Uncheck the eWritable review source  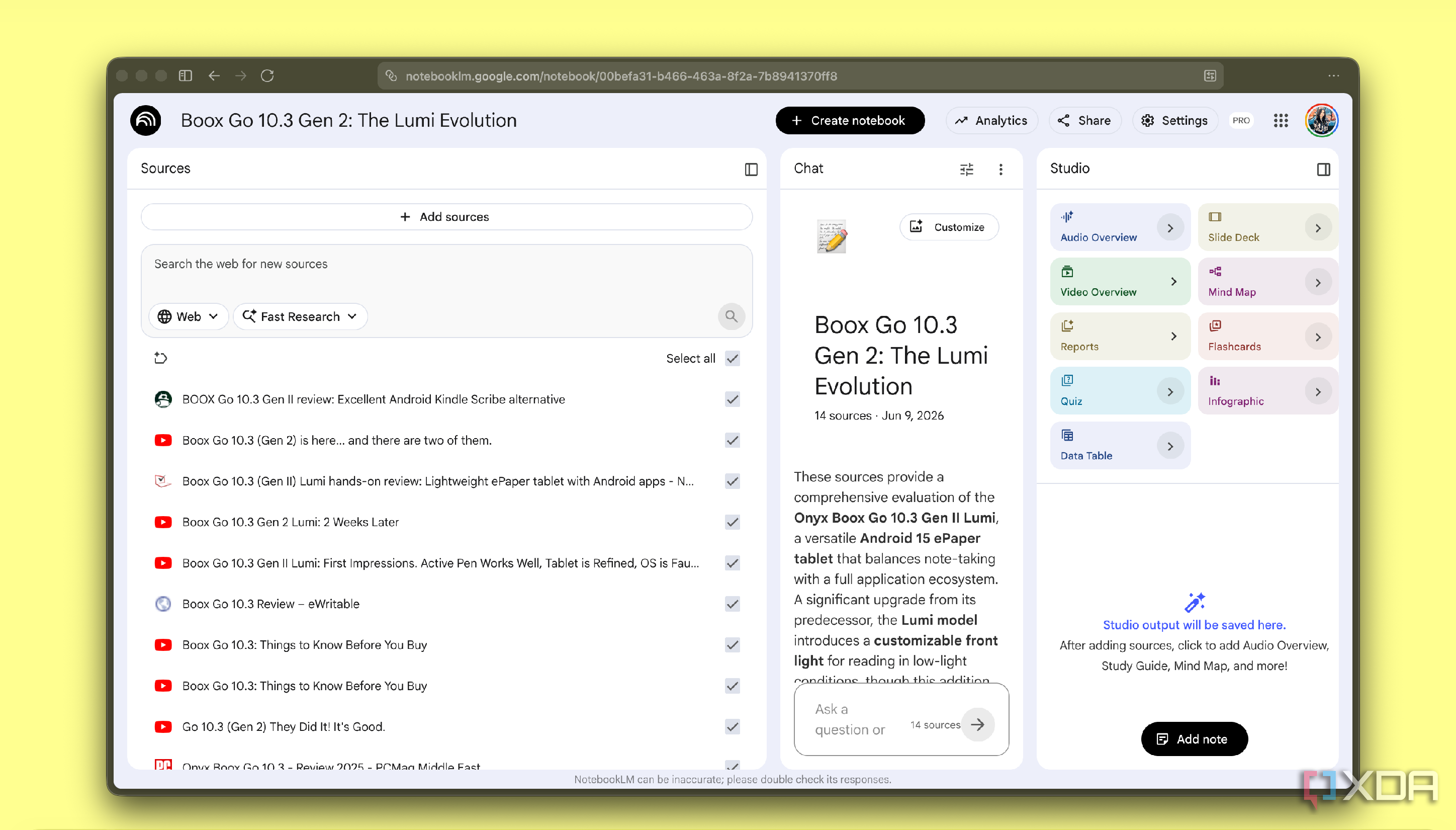pyautogui.click(x=733, y=604)
